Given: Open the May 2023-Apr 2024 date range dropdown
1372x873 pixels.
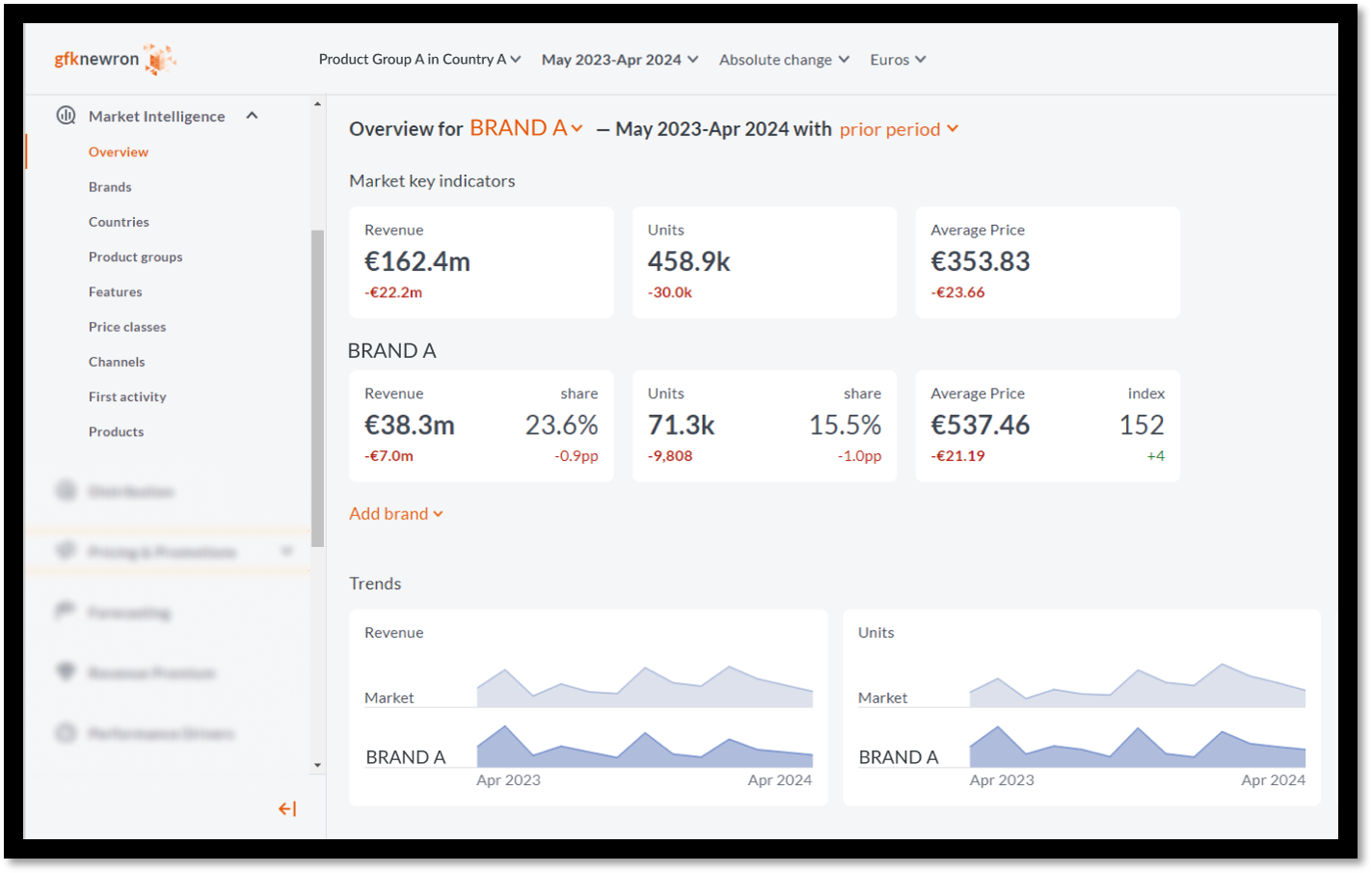Looking at the screenshot, I should pyautogui.click(x=619, y=60).
